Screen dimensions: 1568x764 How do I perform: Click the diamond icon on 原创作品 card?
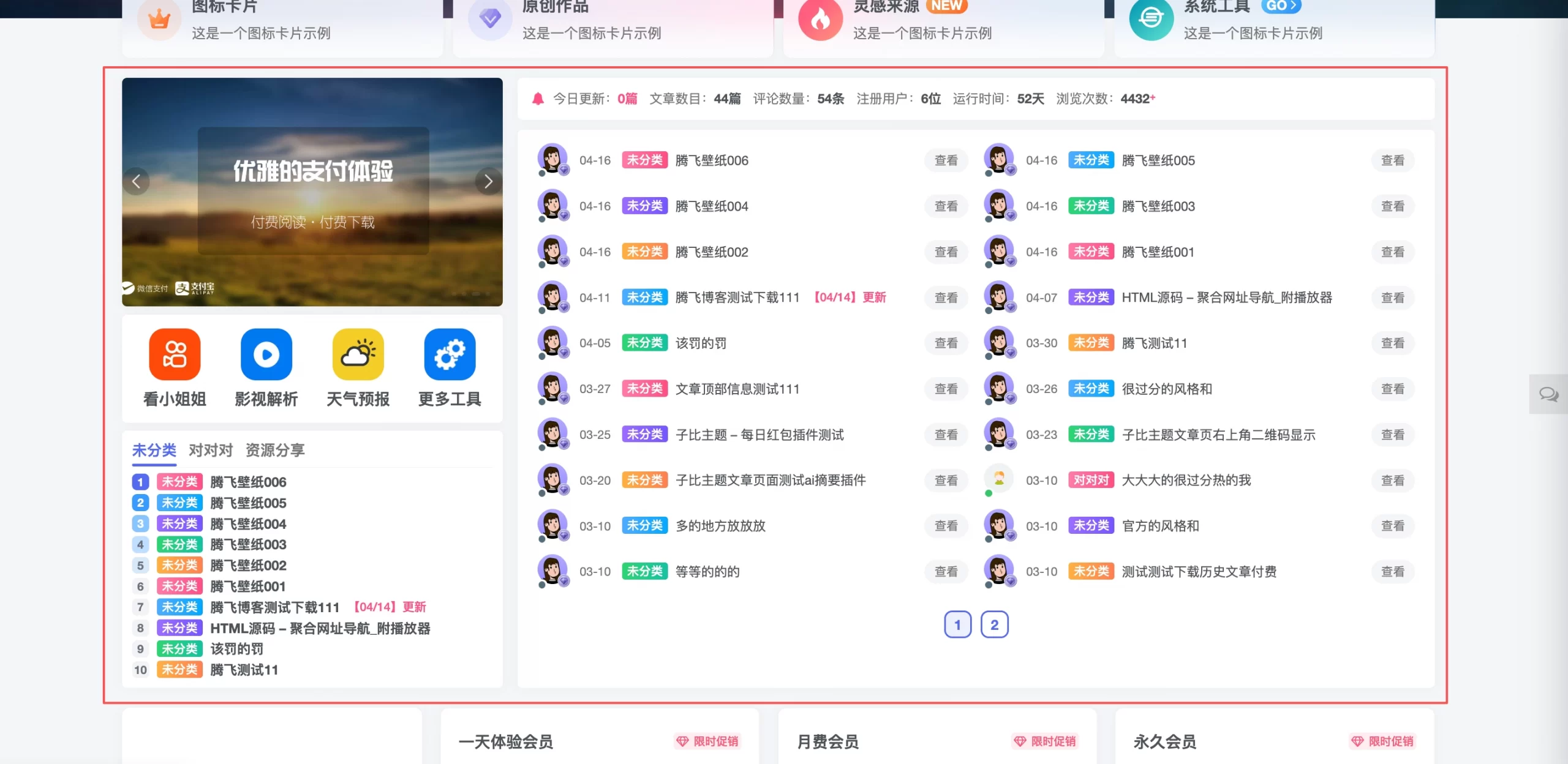pyautogui.click(x=490, y=18)
